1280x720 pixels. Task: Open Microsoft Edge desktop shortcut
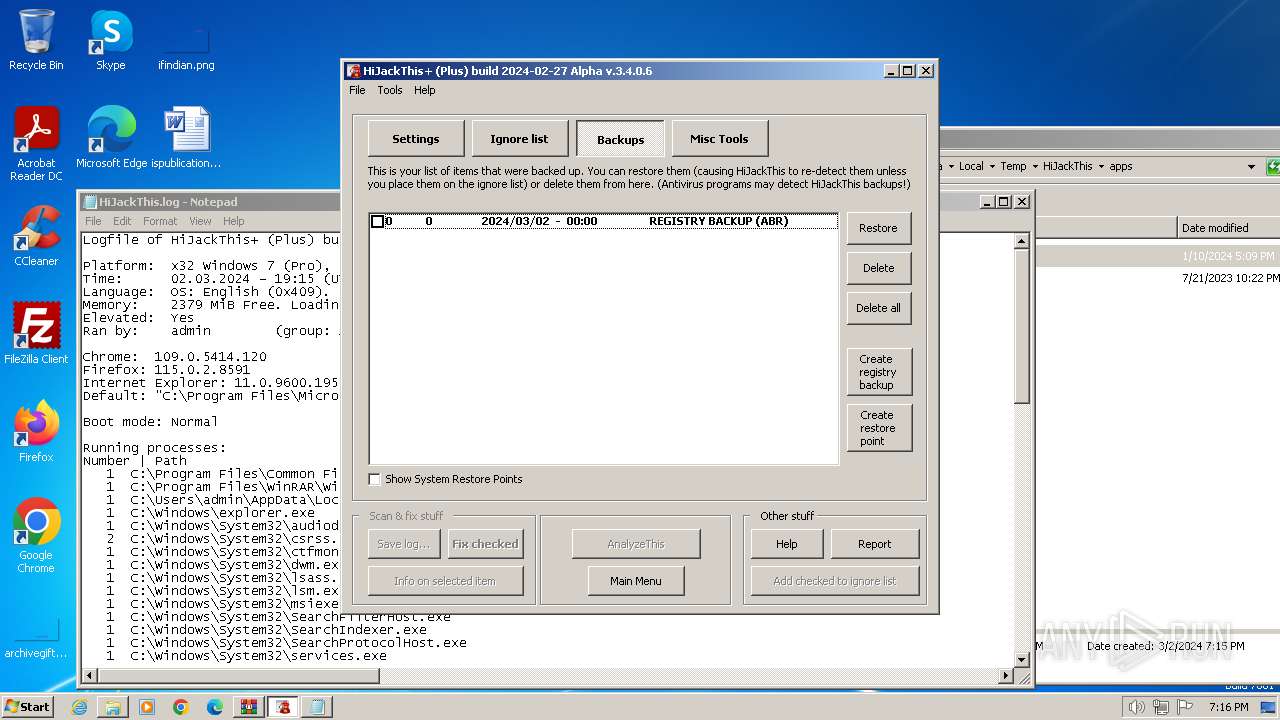click(x=111, y=138)
